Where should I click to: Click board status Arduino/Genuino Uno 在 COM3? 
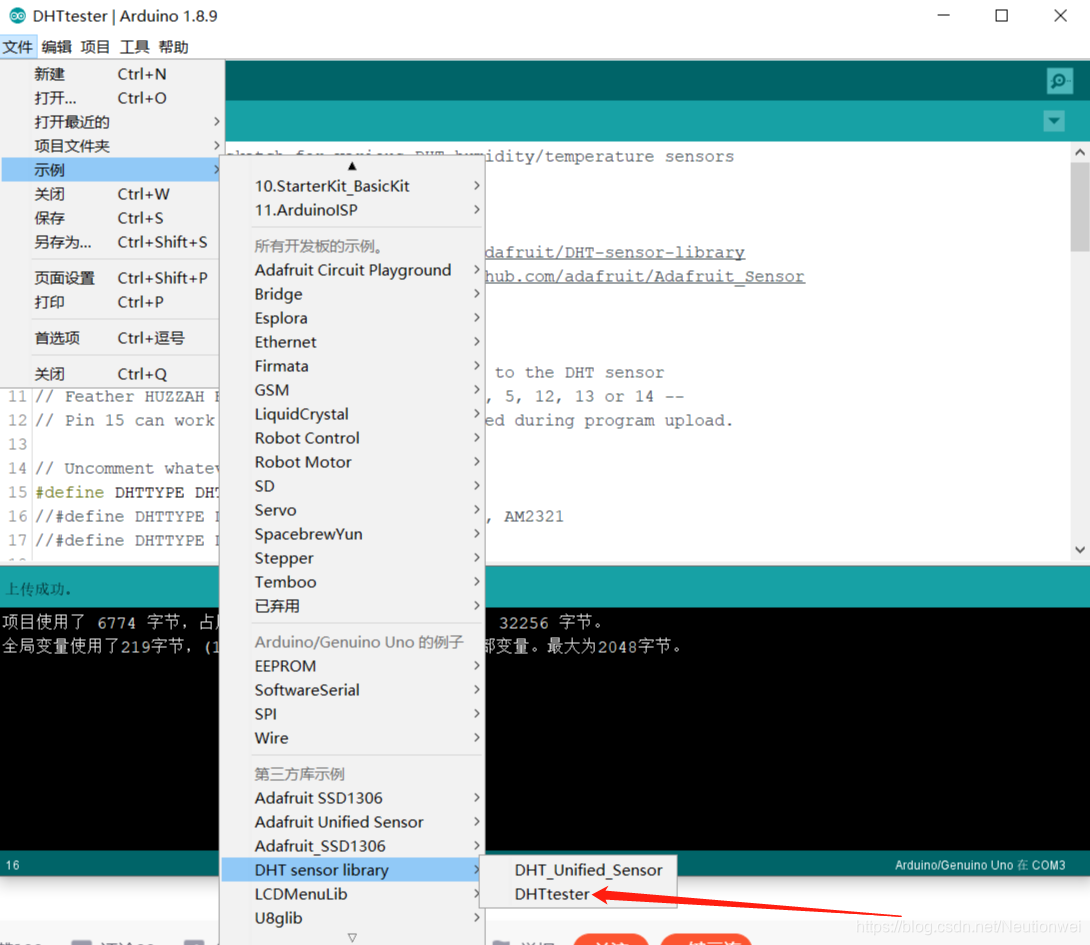tap(979, 865)
